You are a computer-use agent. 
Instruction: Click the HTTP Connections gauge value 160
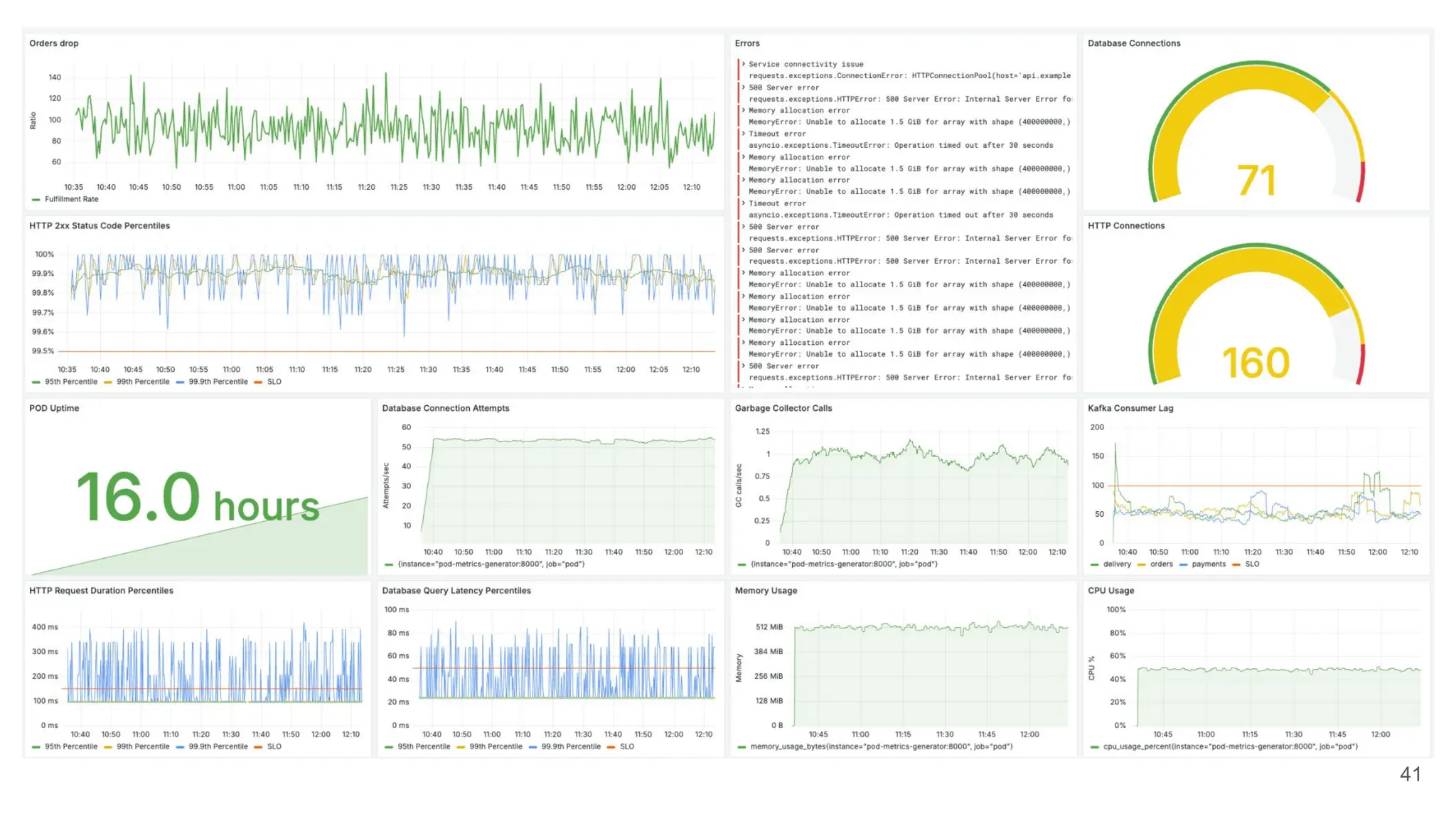[1256, 363]
